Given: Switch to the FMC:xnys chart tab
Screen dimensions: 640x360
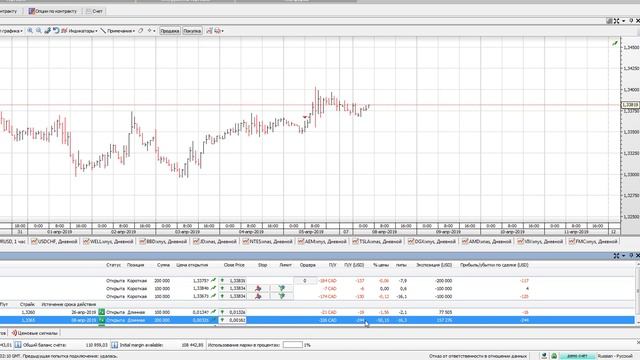Looking at the screenshot, I should [593, 242].
